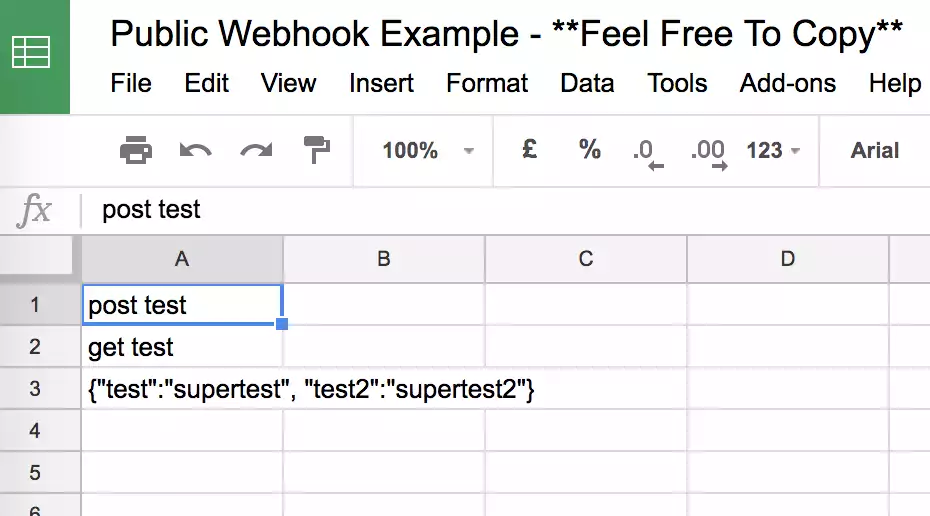Open the 100% zoom dropdown
This screenshot has width=930, height=516.
coord(427,151)
